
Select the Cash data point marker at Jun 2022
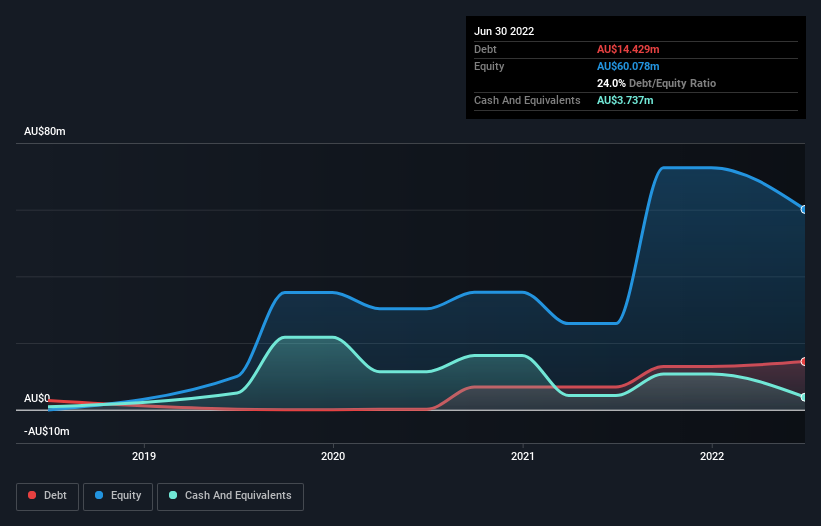click(804, 397)
